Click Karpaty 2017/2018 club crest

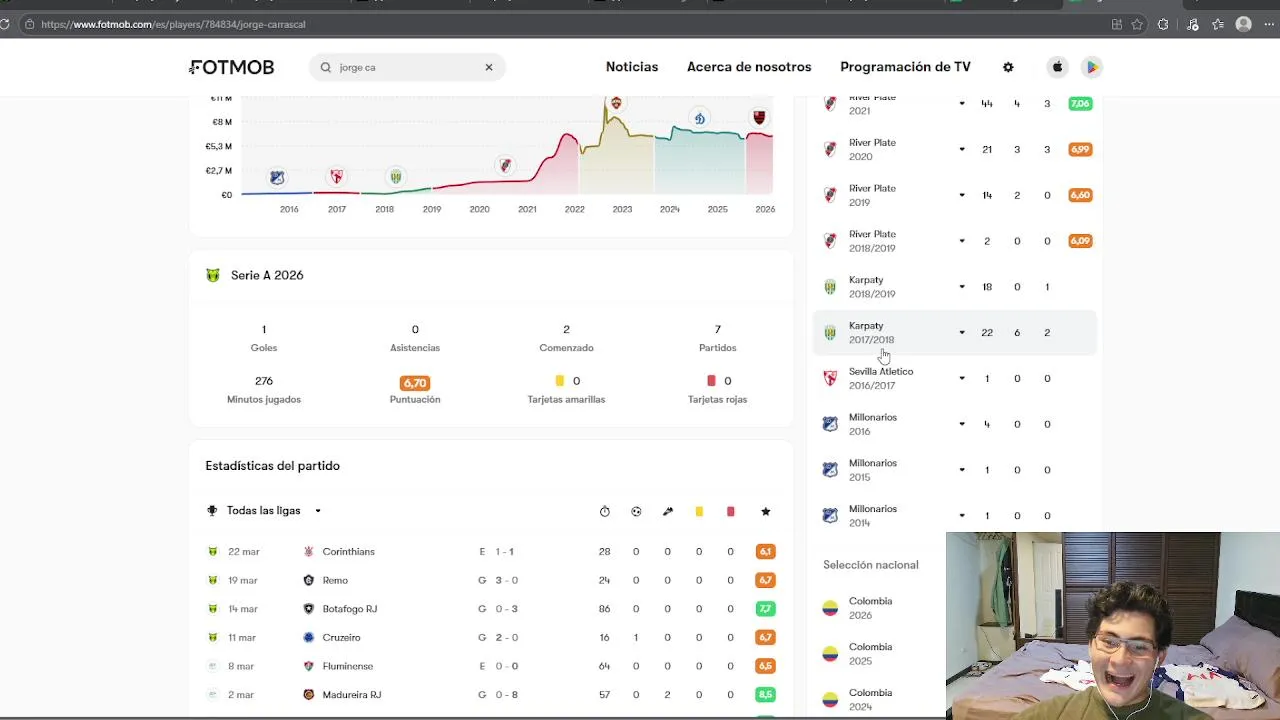point(830,332)
